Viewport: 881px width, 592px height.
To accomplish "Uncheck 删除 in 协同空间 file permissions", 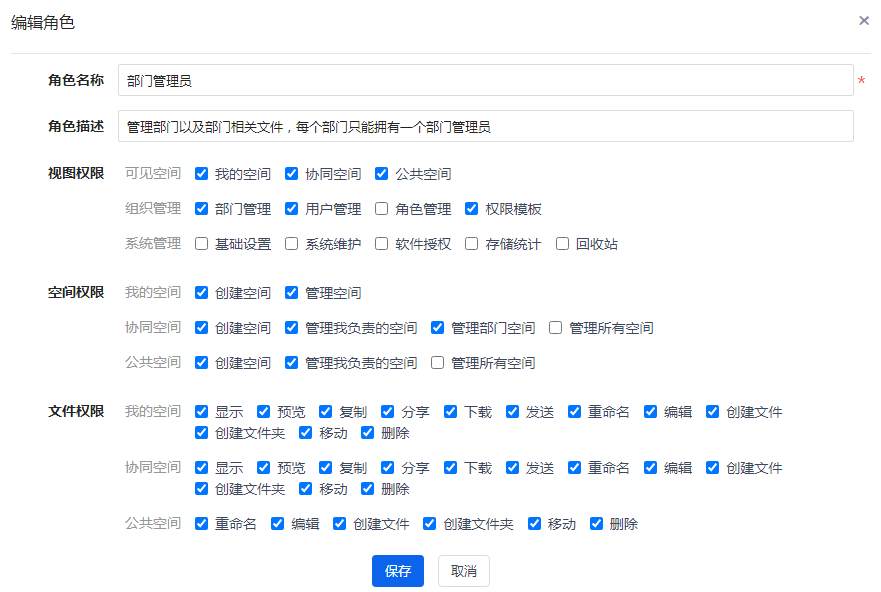I will 367,488.
